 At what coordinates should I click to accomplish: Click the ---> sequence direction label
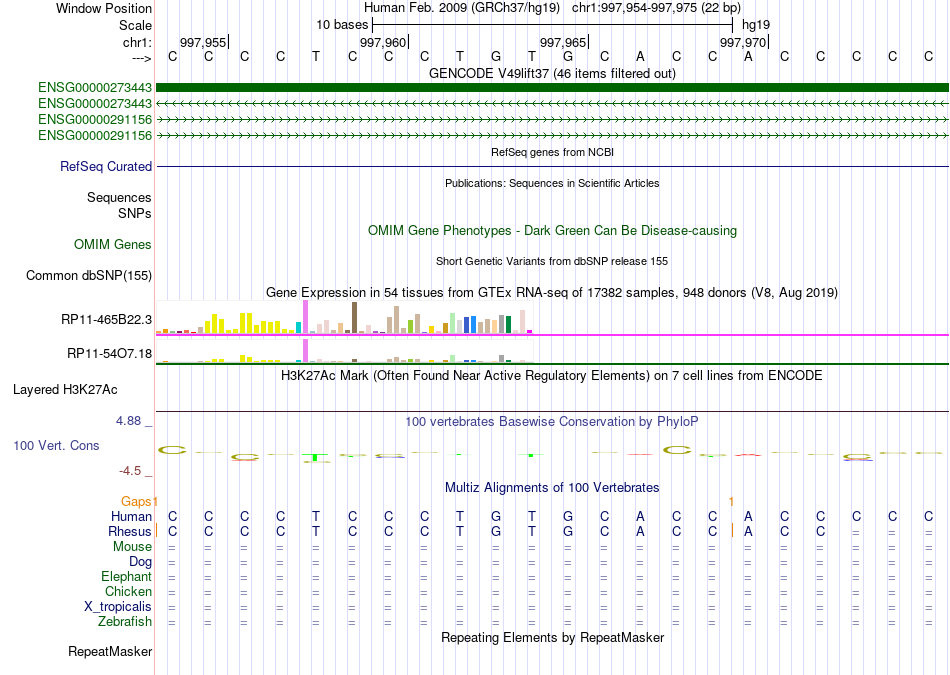tap(142, 58)
